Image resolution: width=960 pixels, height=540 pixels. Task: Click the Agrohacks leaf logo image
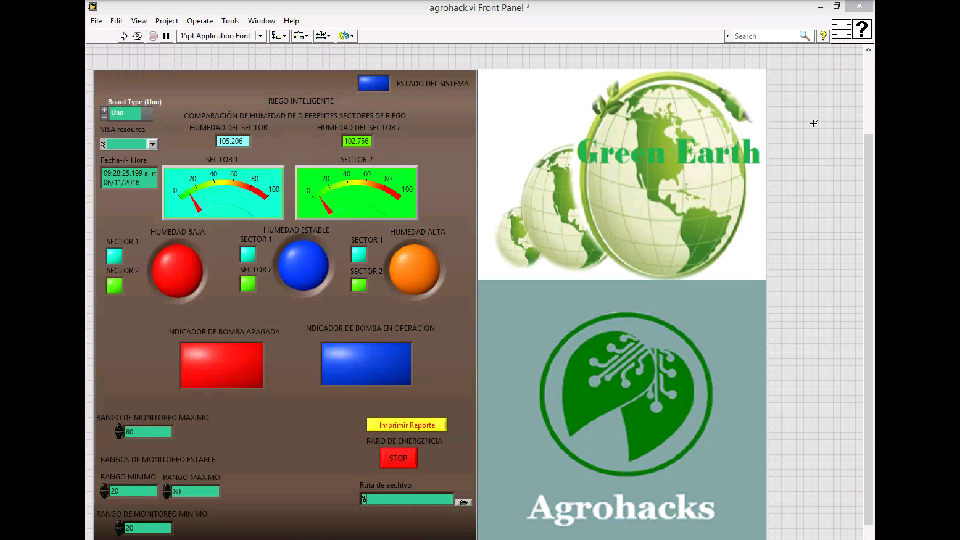(x=621, y=410)
